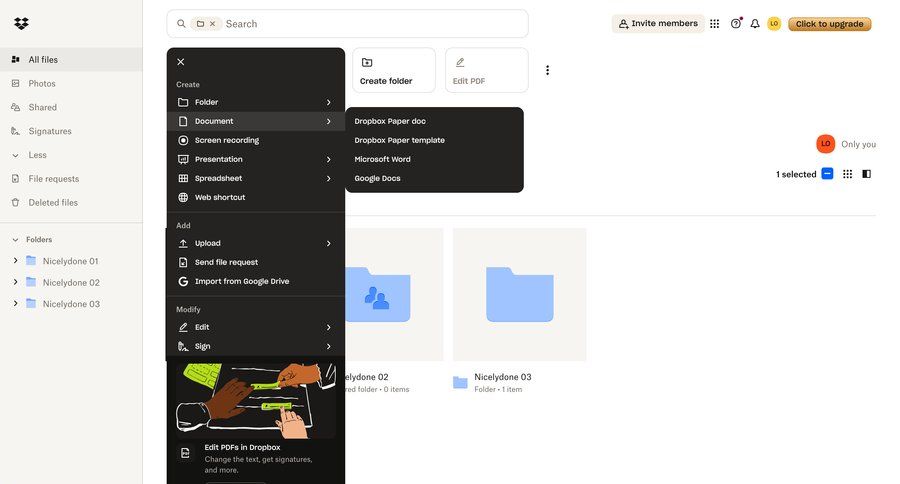This screenshot has height=484, width=900.
Task: Open Deleted files in sidebar
Action: [71, 203]
